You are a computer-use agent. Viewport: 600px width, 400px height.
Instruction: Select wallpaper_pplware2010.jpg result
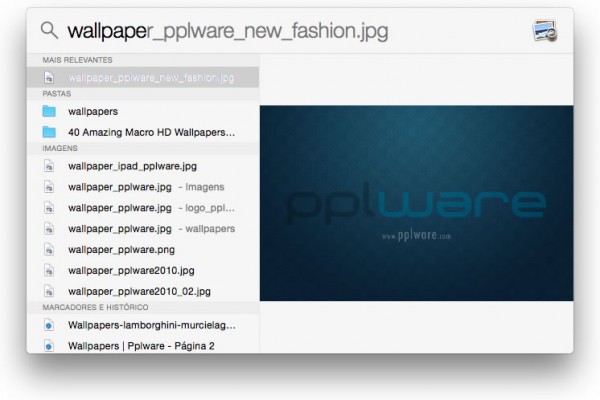(143, 270)
